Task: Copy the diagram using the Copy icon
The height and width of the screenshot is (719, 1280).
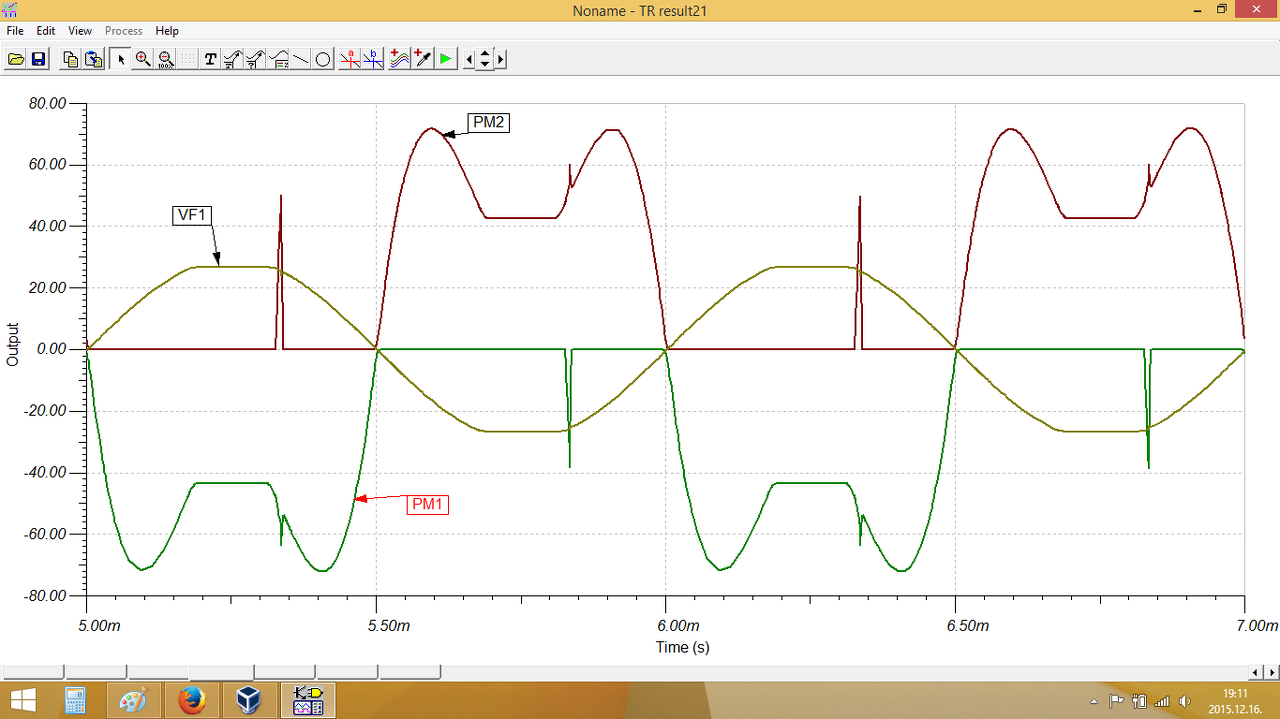Action: [70, 59]
